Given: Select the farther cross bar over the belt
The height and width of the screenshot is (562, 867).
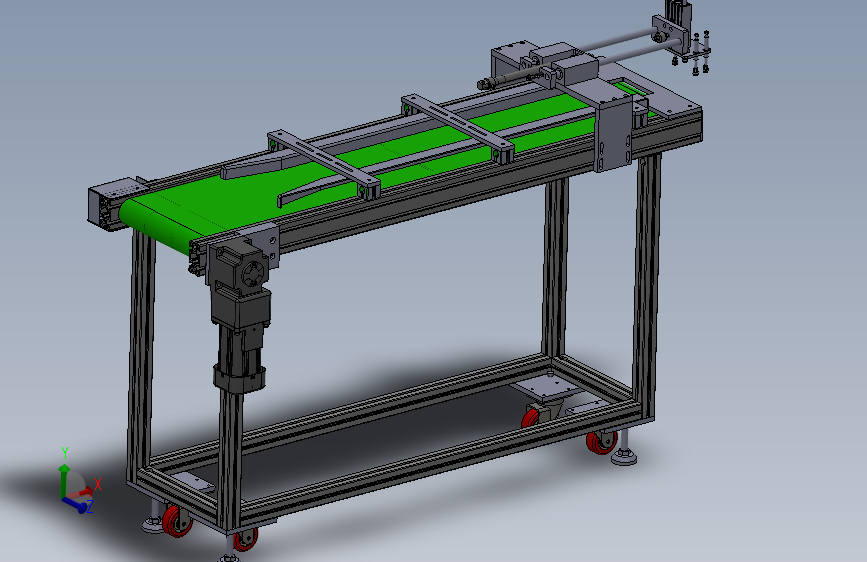Looking at the screenshot, I should click(458, 128).
